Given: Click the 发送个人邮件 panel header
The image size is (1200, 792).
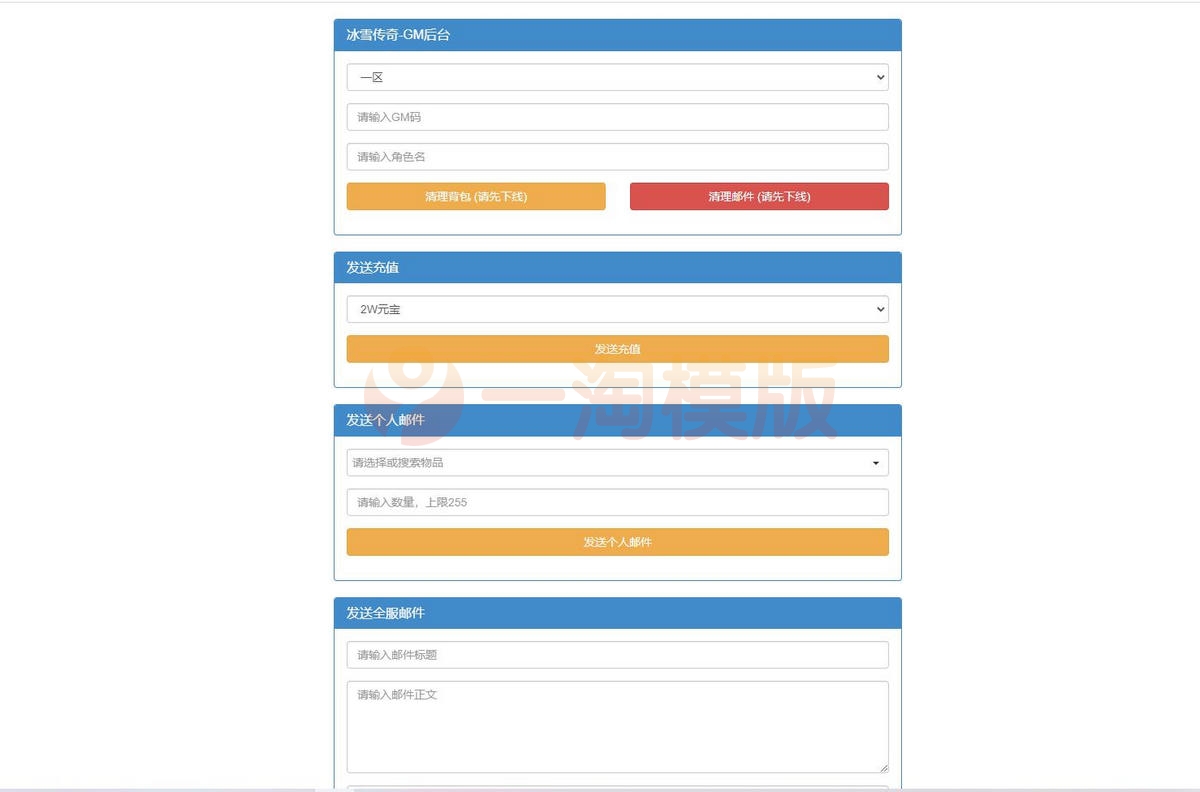Looking at the screenshot, I should pyautogui.click(x=617, y=420).
